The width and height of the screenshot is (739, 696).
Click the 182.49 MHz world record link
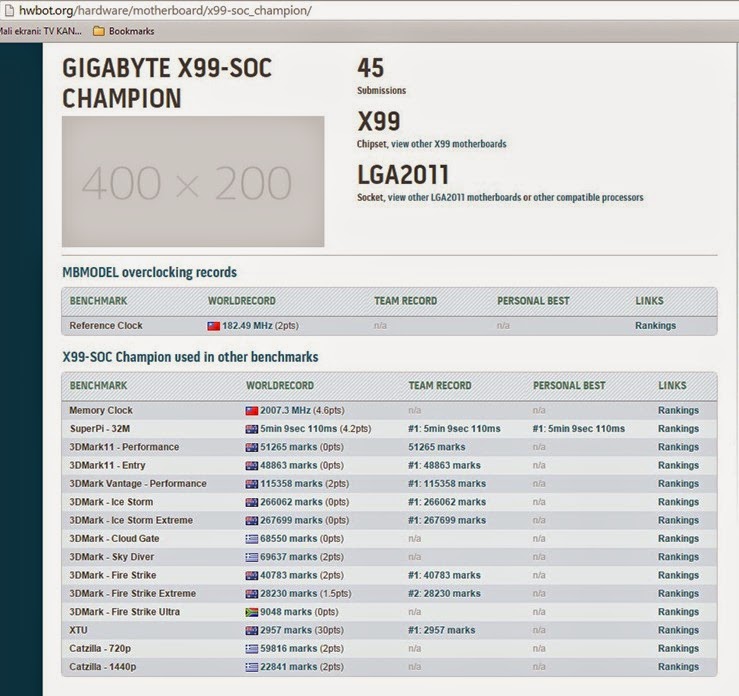click(260, 326)
